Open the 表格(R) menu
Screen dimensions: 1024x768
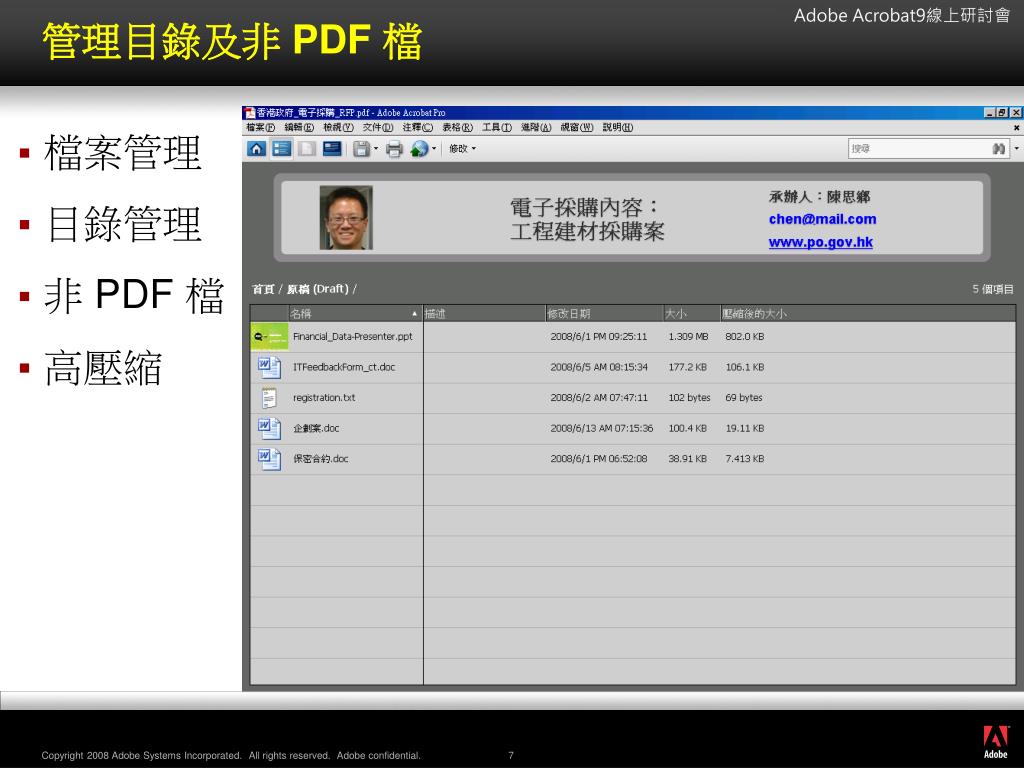pos(457,127)
